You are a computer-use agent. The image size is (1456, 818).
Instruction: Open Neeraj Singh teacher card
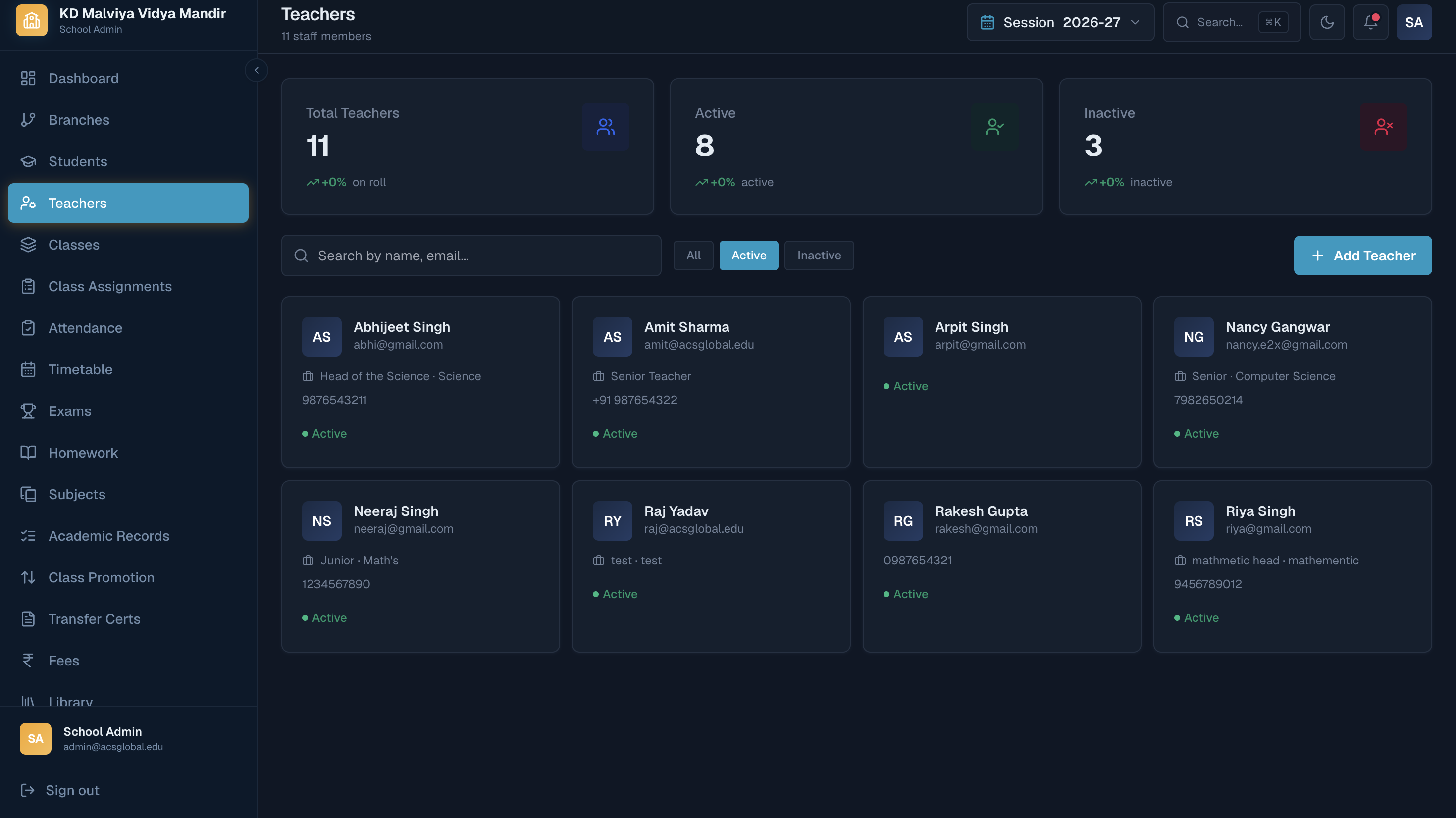[x=420, y=566]
